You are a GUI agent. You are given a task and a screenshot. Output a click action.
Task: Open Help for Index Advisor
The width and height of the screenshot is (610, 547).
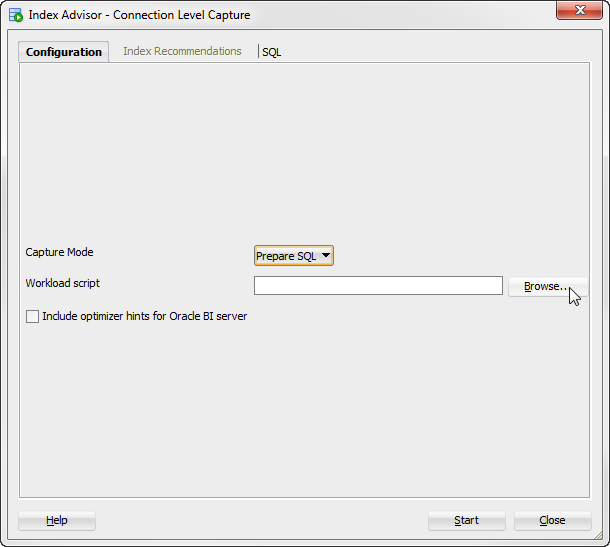[x=57, y=520]
